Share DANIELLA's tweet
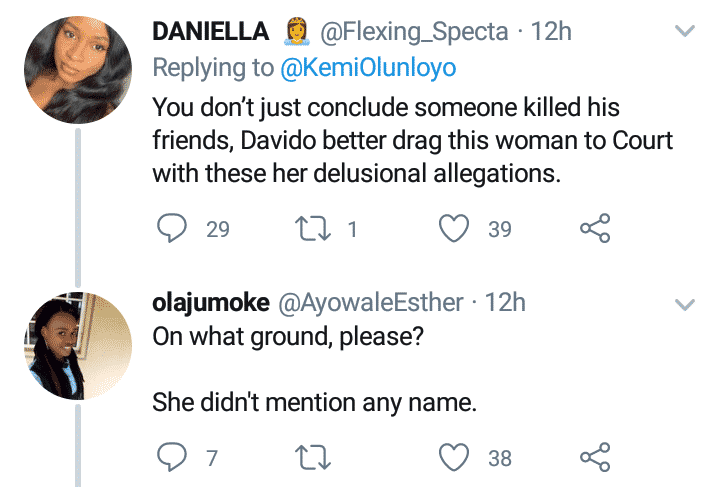 click(x=595, y=229)
